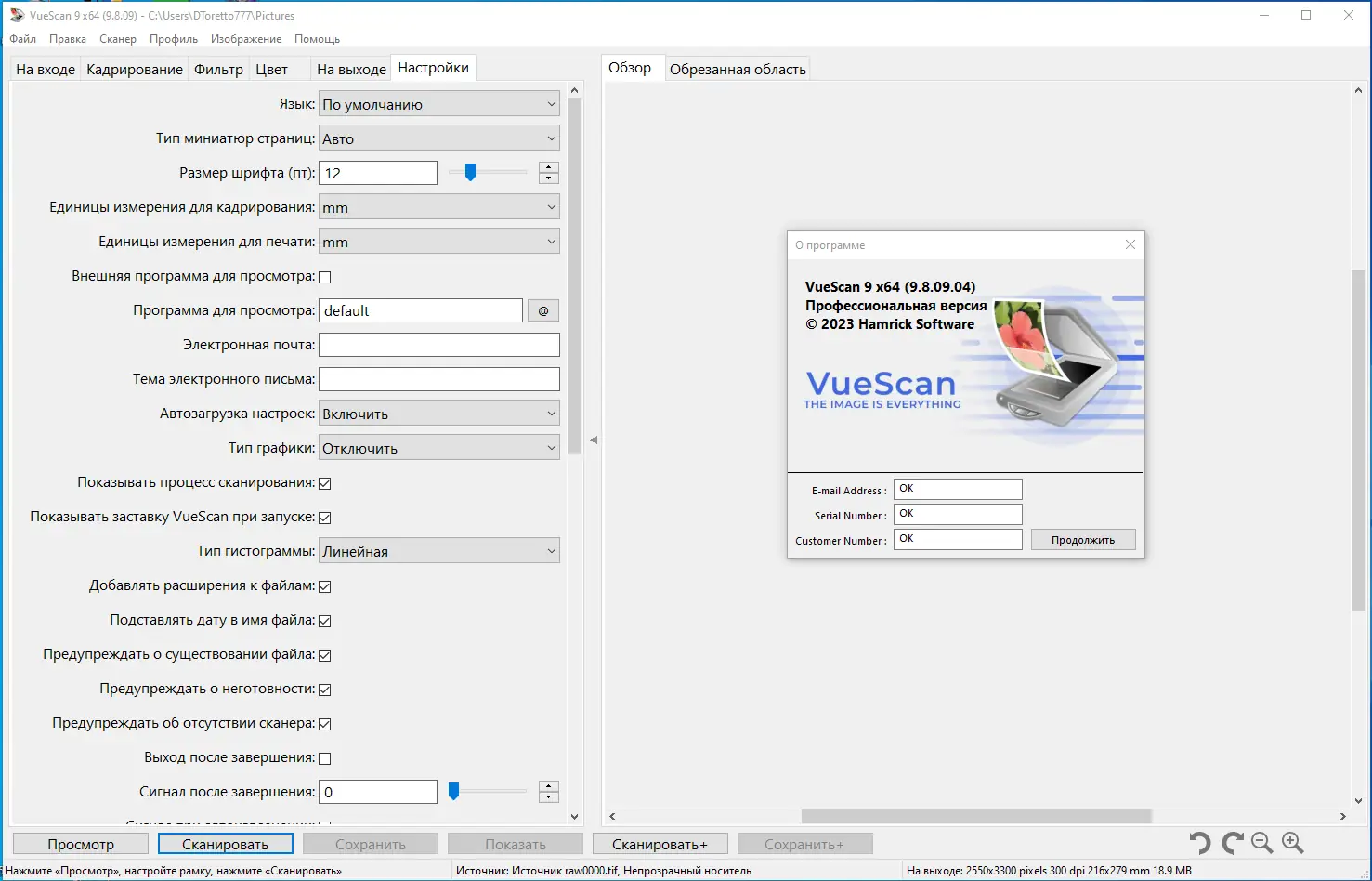Screen dimensions: 1372x881
Task: Click the font size slider handle
Action: click(x=470, y=172)
